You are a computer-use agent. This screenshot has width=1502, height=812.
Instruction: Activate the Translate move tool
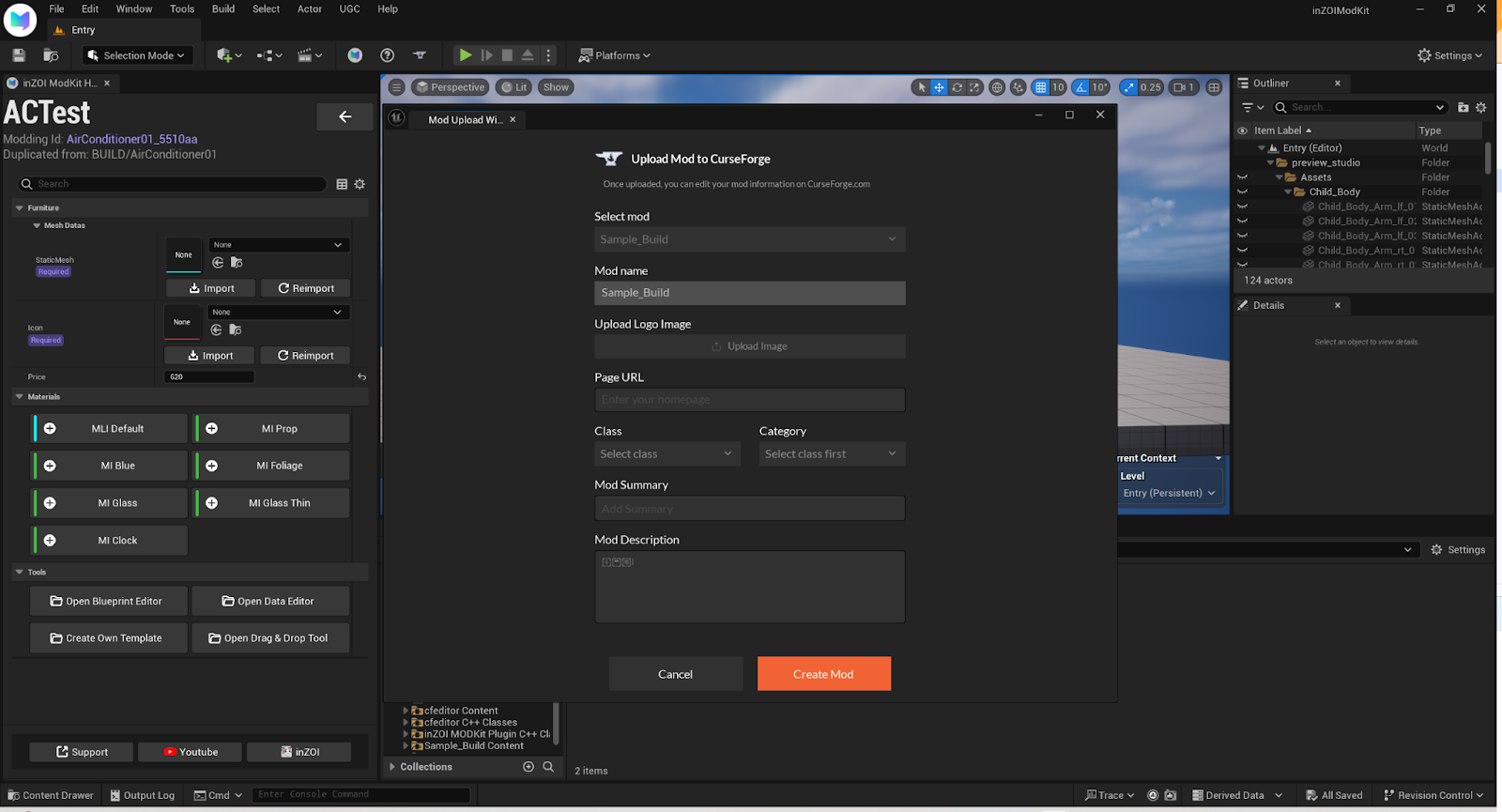coord(939,87)
